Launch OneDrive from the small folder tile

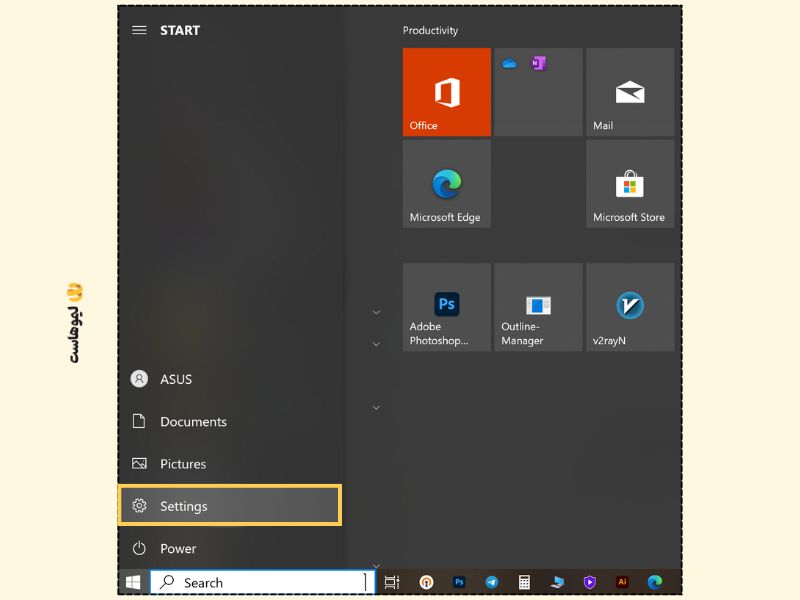[509, 64]
